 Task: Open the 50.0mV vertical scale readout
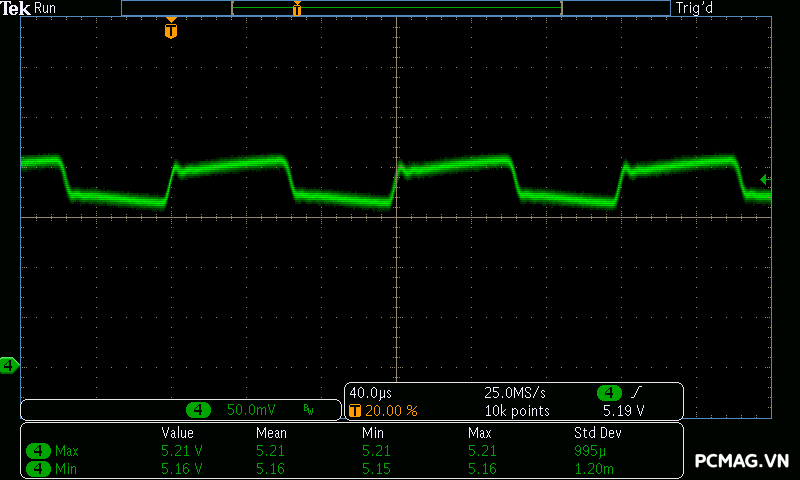tap(251, 410)
